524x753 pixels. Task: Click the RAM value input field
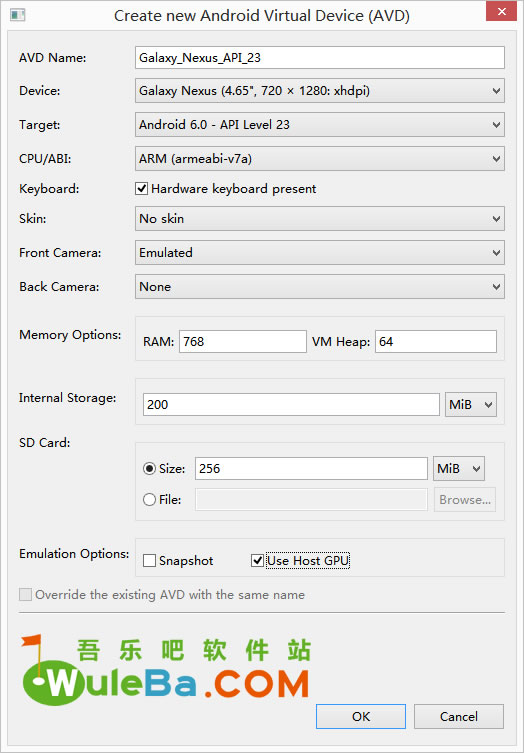pos(243,341)
